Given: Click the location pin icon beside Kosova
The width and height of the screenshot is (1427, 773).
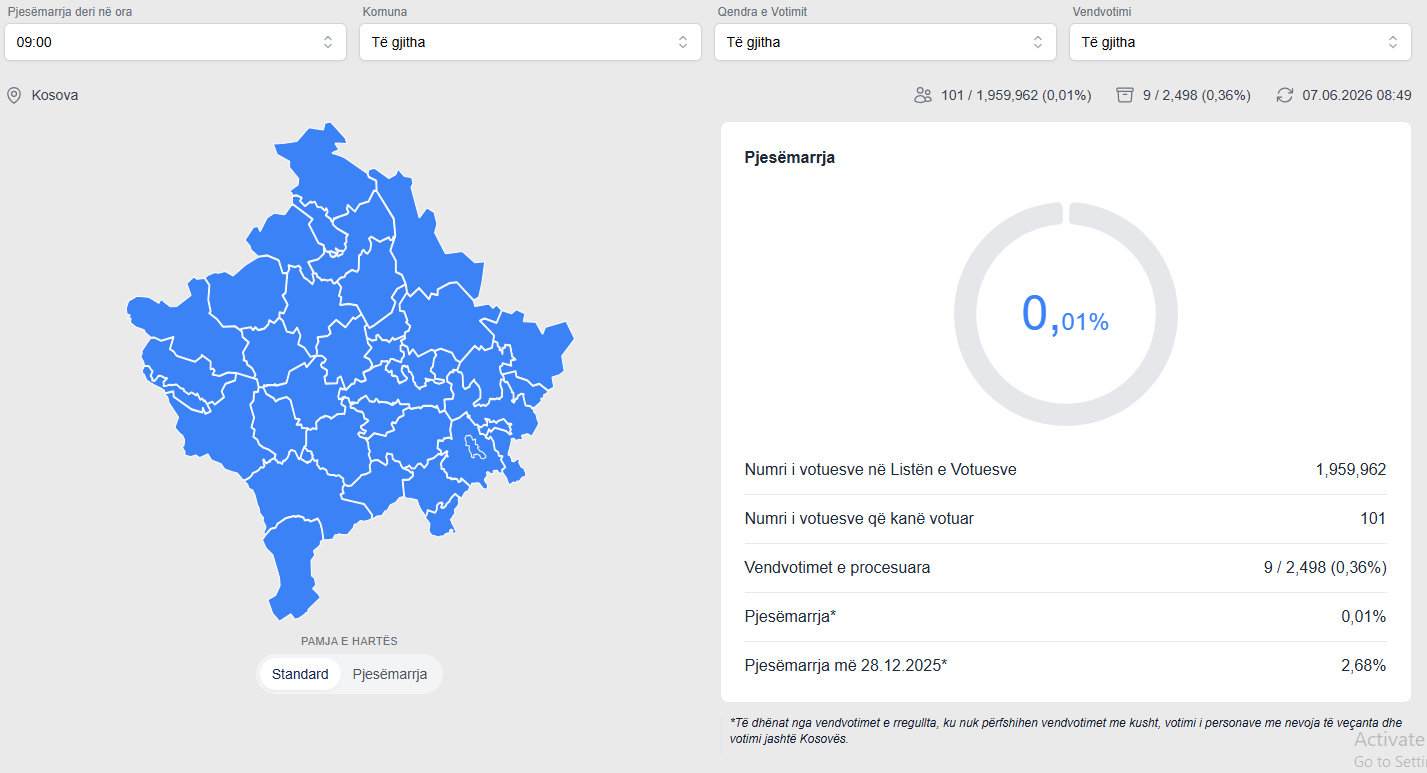Looking at the screenshot, I should [14, 96].
